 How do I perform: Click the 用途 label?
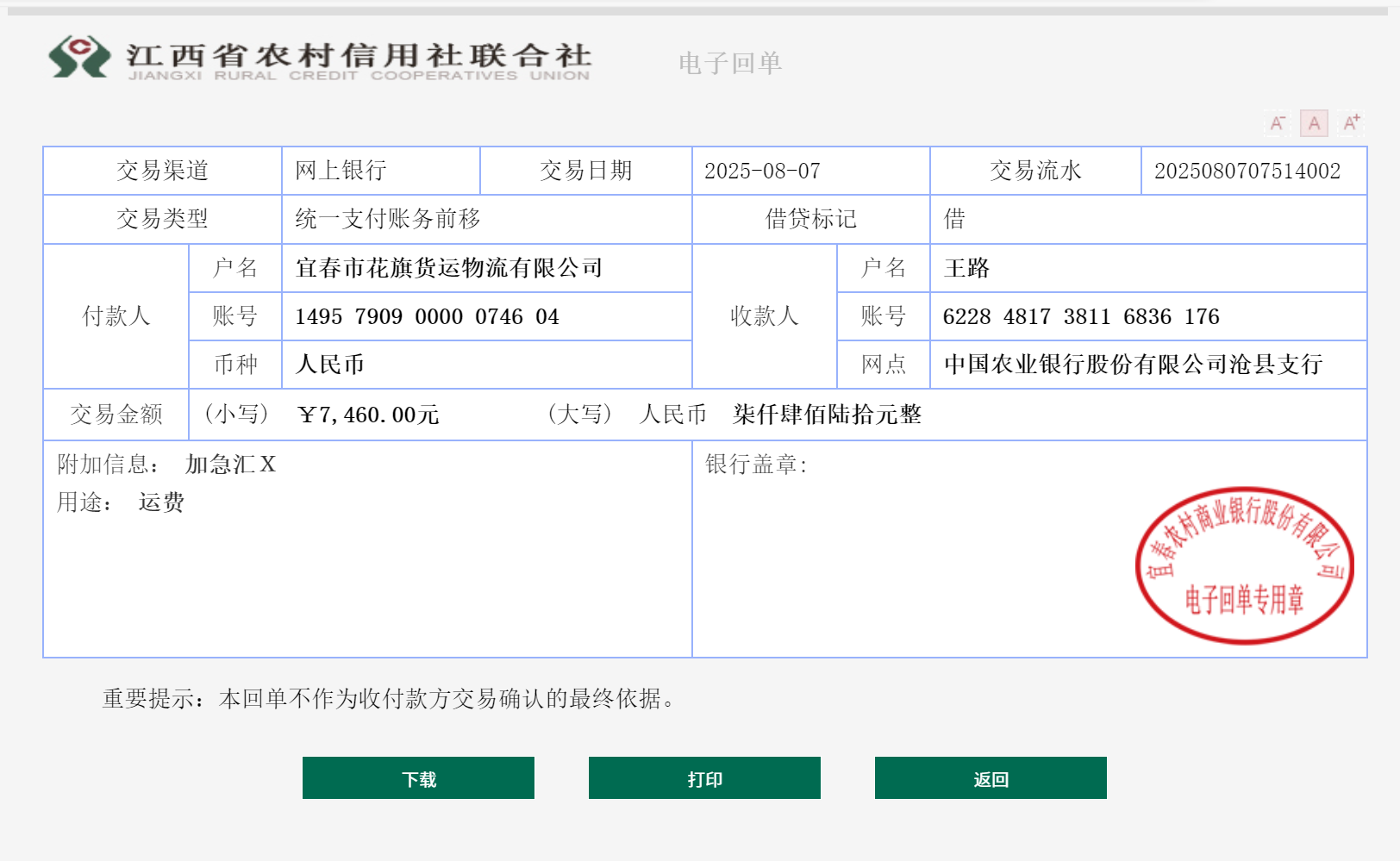coord(84,502)
